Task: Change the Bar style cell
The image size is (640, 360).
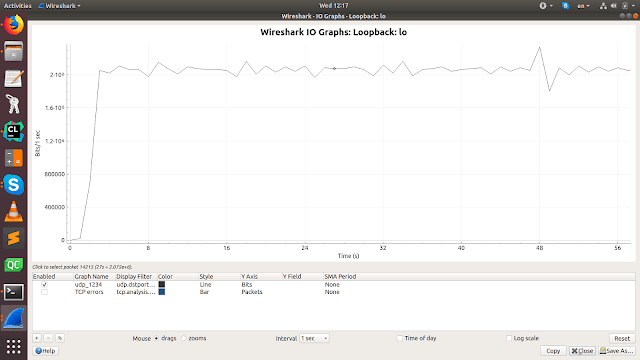Action: point(204,292)
